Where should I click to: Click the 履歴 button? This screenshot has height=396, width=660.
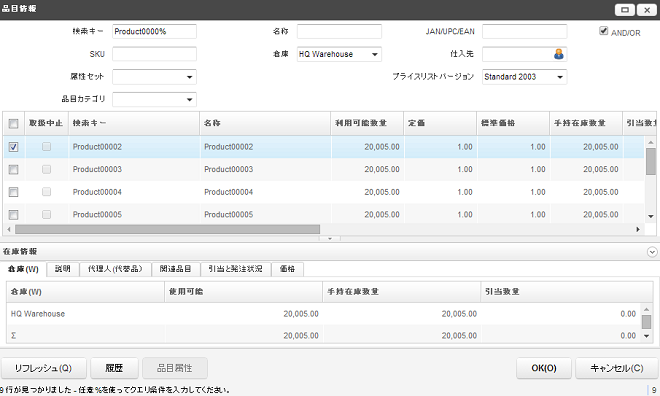(x=114, y=368)
